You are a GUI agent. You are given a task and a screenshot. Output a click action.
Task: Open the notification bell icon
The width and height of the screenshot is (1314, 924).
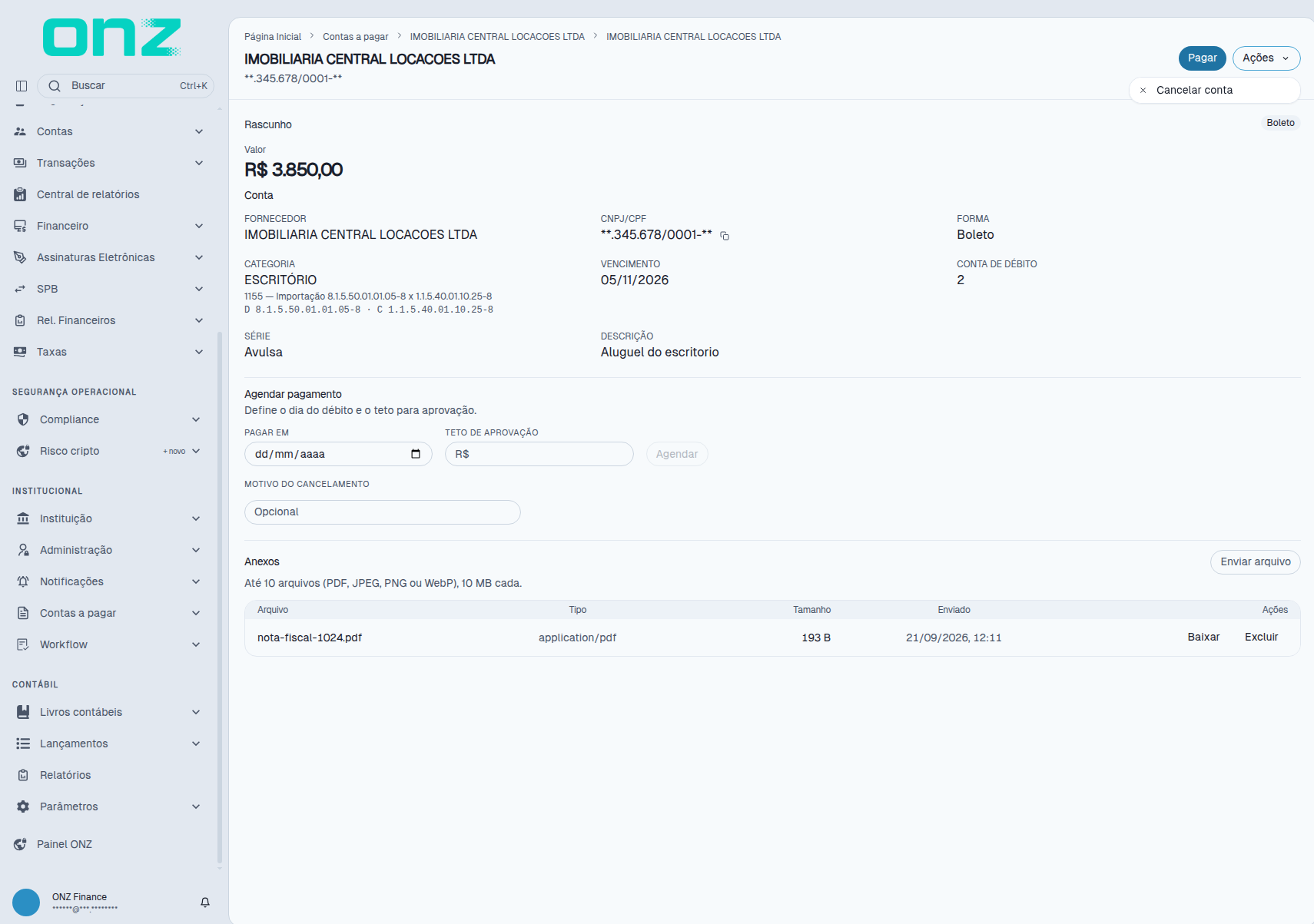tap(205, 902)
